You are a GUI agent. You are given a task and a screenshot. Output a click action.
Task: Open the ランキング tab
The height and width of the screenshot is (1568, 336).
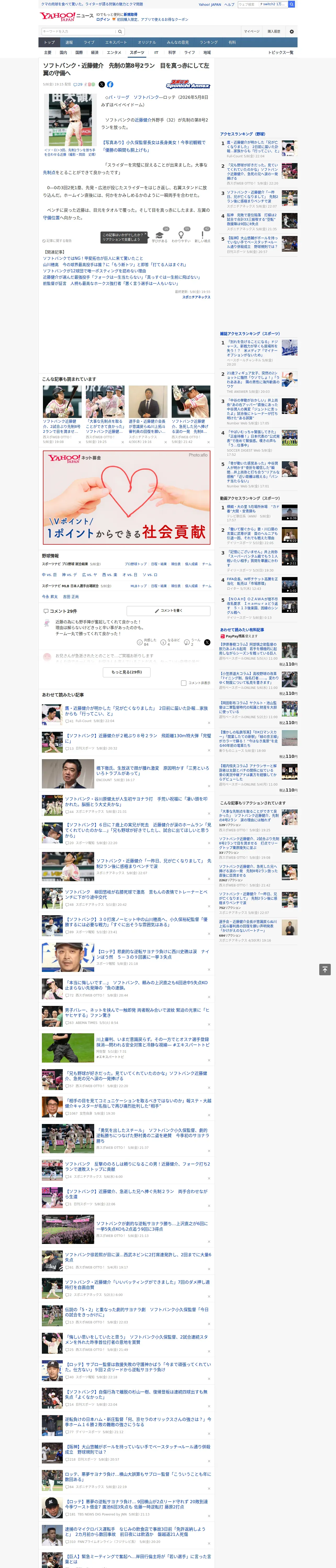(x=209, y=42)
